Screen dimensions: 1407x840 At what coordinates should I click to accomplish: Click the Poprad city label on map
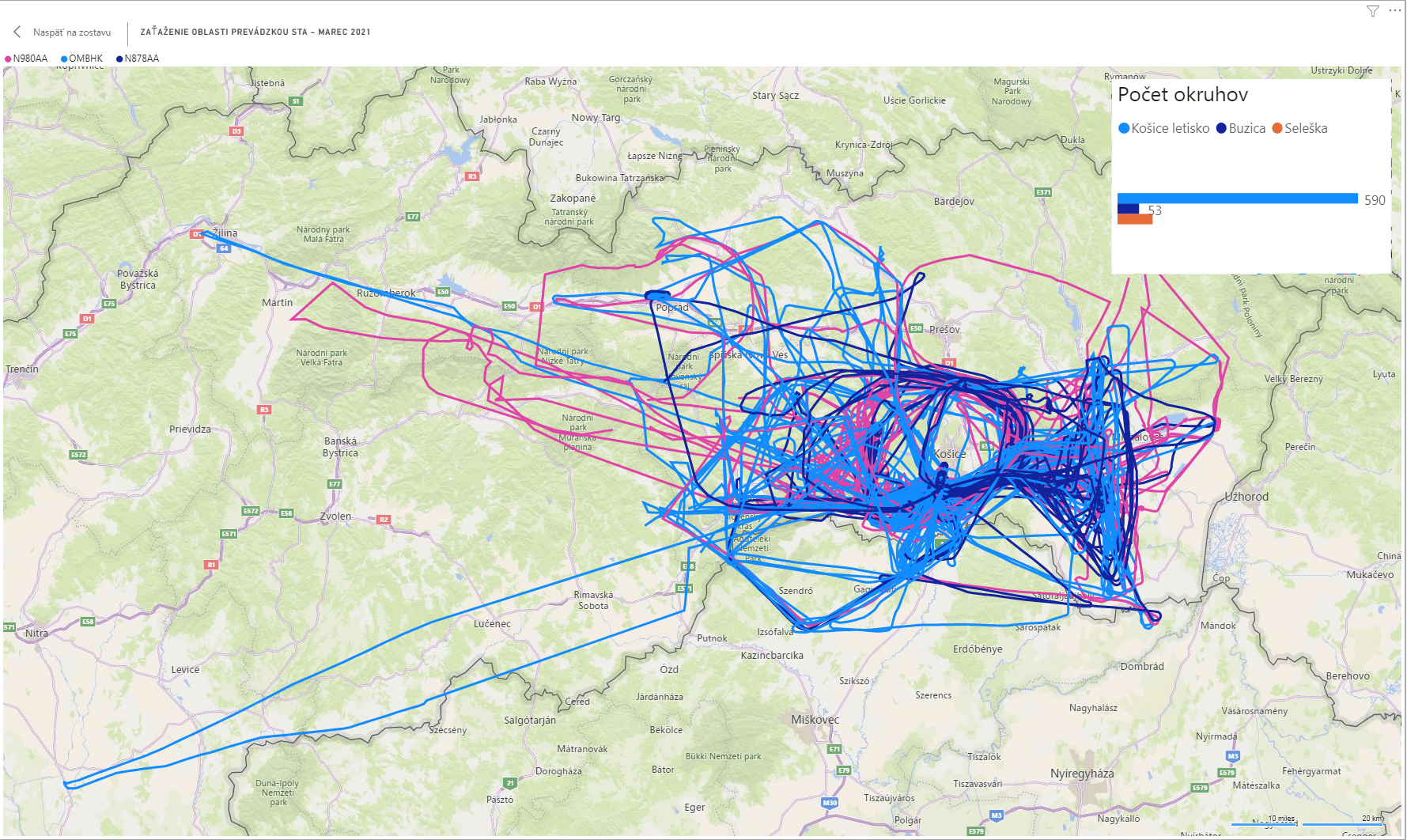[x=672, y=308]
